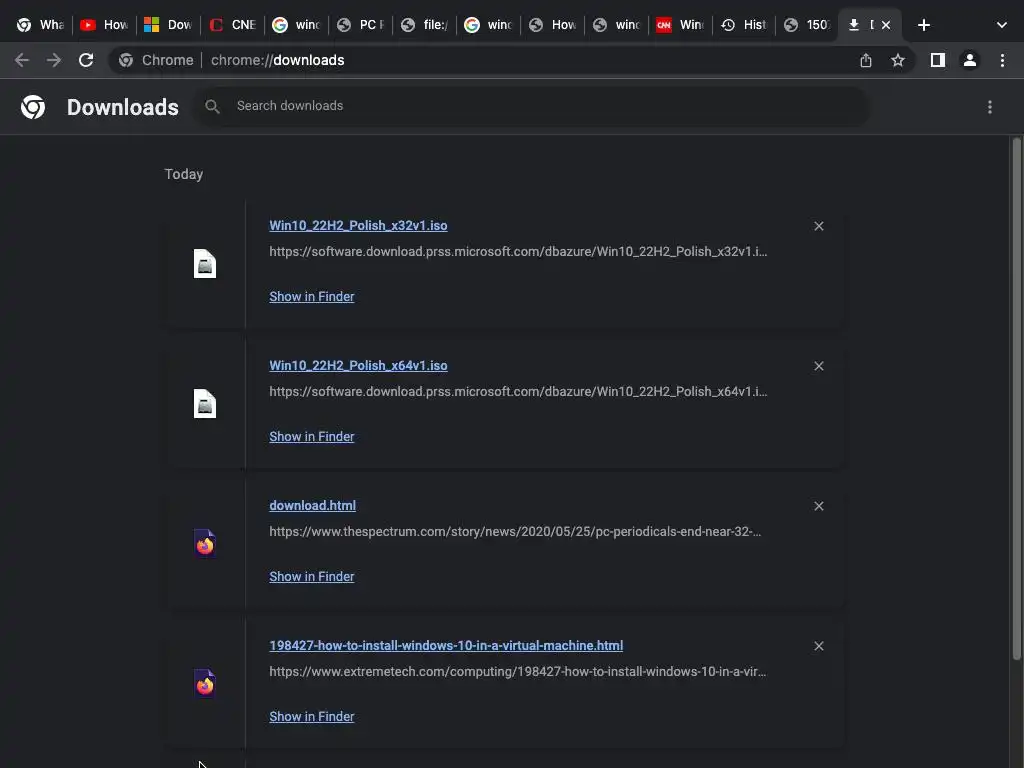Click the Today date heading

coord(184,174)
